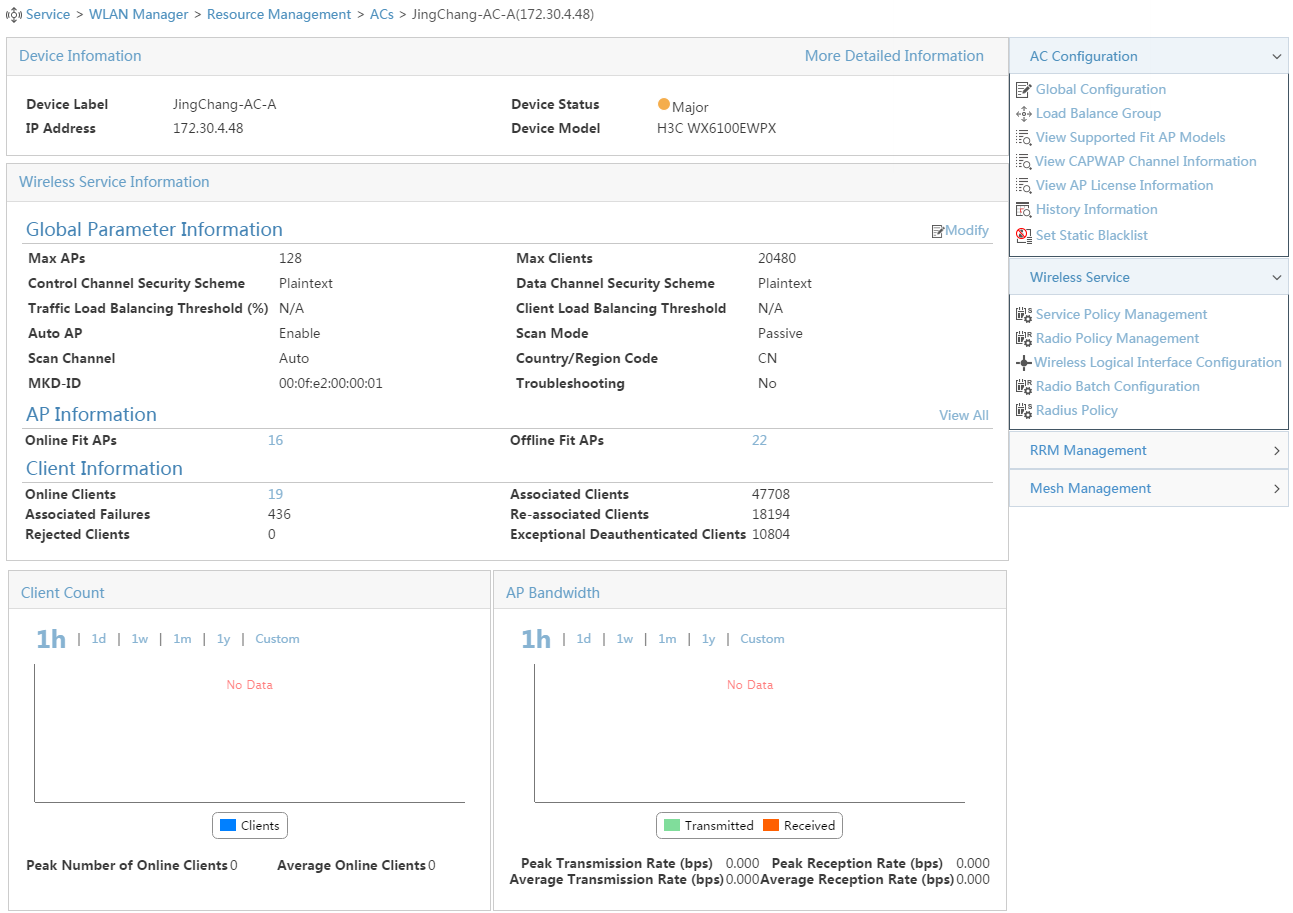The height and width of the screenshot is (913, 1293).
Task: Click the View Supported Fit AP Models icon
Action: coord(1023,138)
